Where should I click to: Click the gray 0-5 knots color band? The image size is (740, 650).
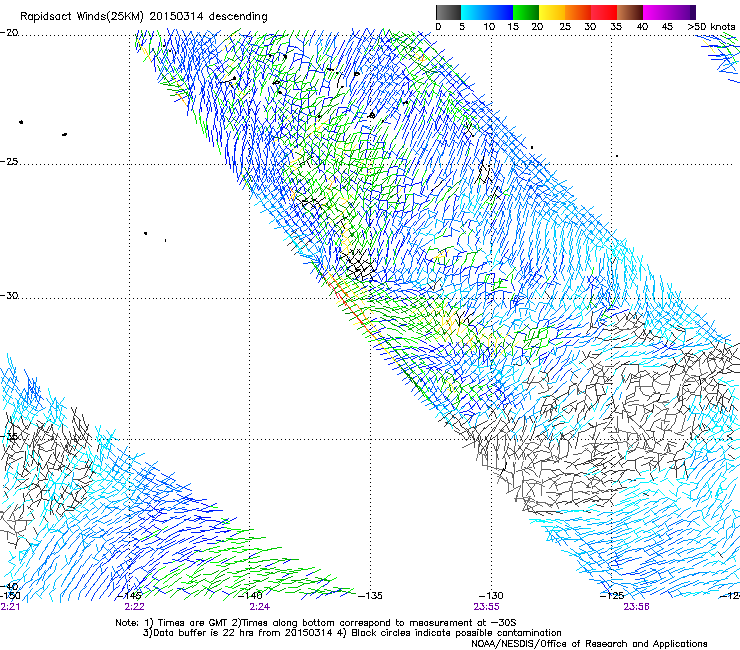pyautogui.click(x=449, y=12)
